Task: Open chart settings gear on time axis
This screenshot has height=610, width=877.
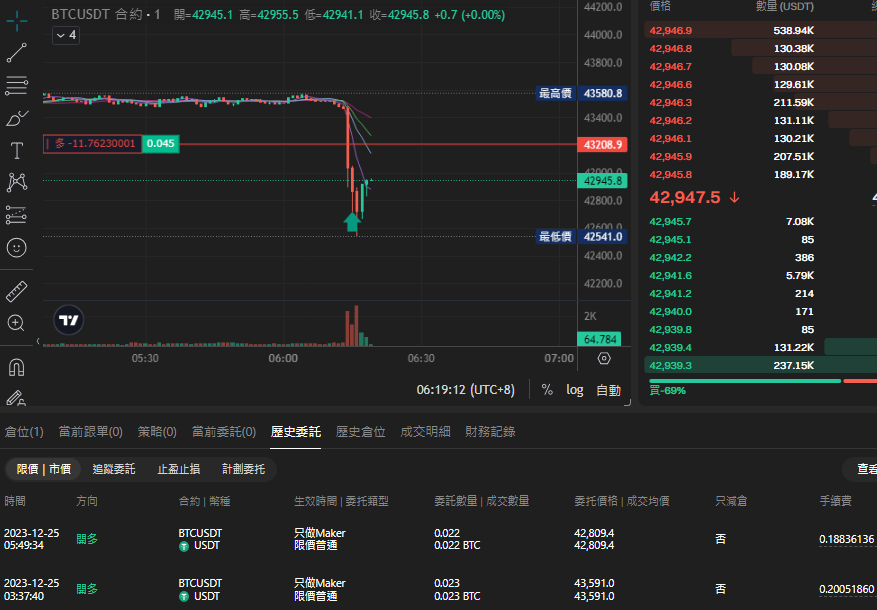Action: point(604,358)
